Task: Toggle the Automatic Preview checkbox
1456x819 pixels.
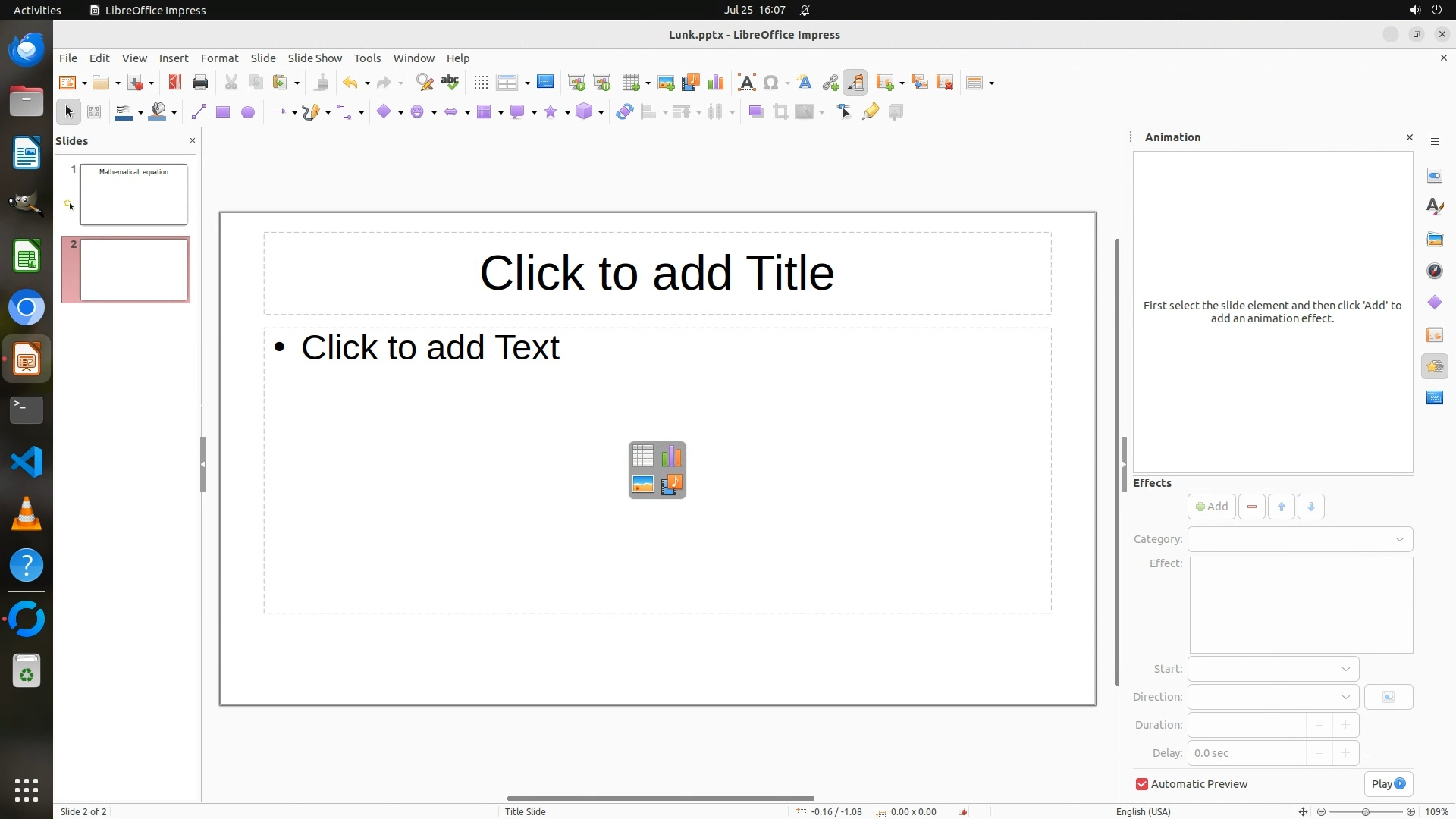Action: coord(1142,784)
